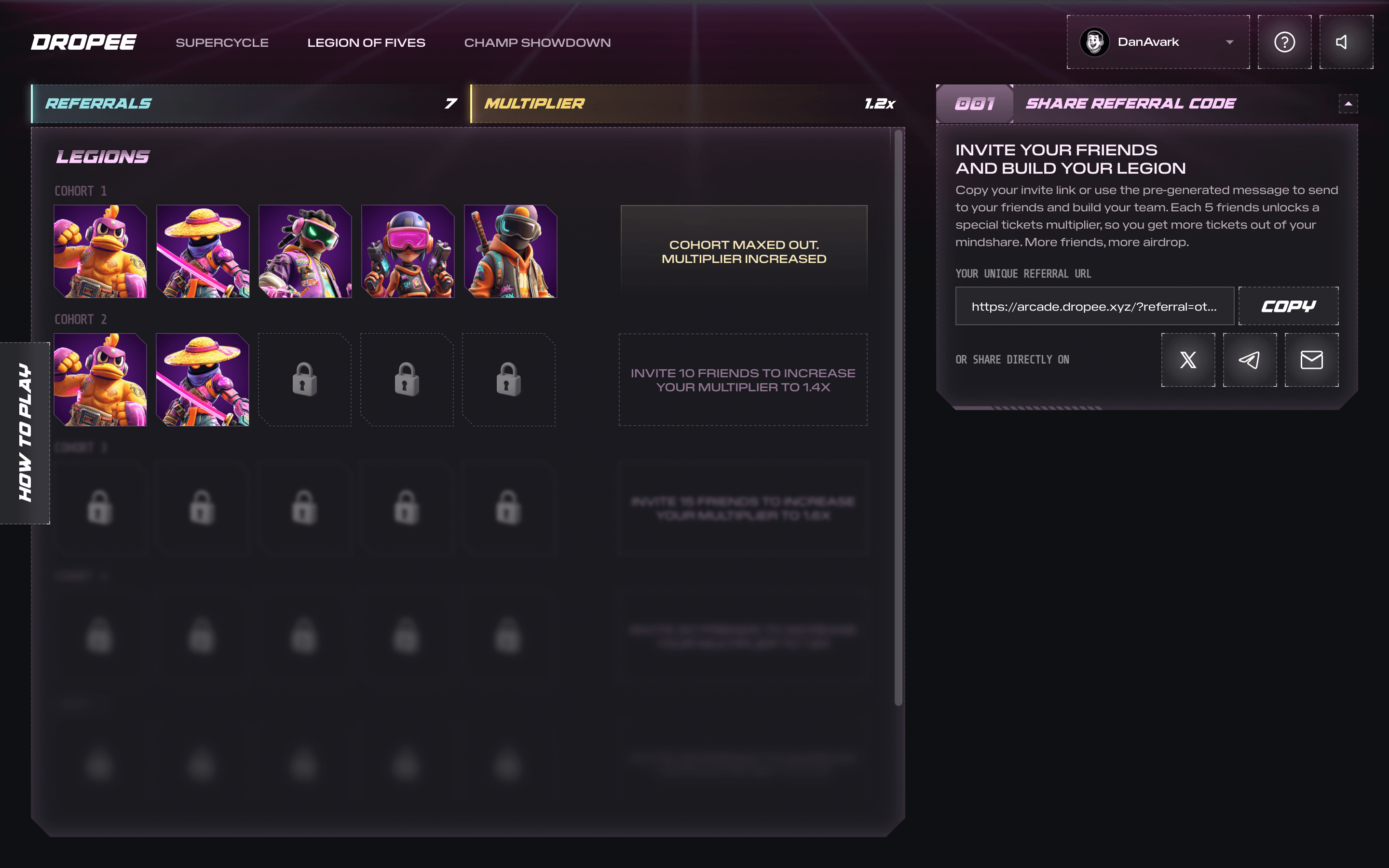Viewport: 1389px width, 868px height.
Task: Collapse the Share Referral Code panel
Action: [1348, 104]
